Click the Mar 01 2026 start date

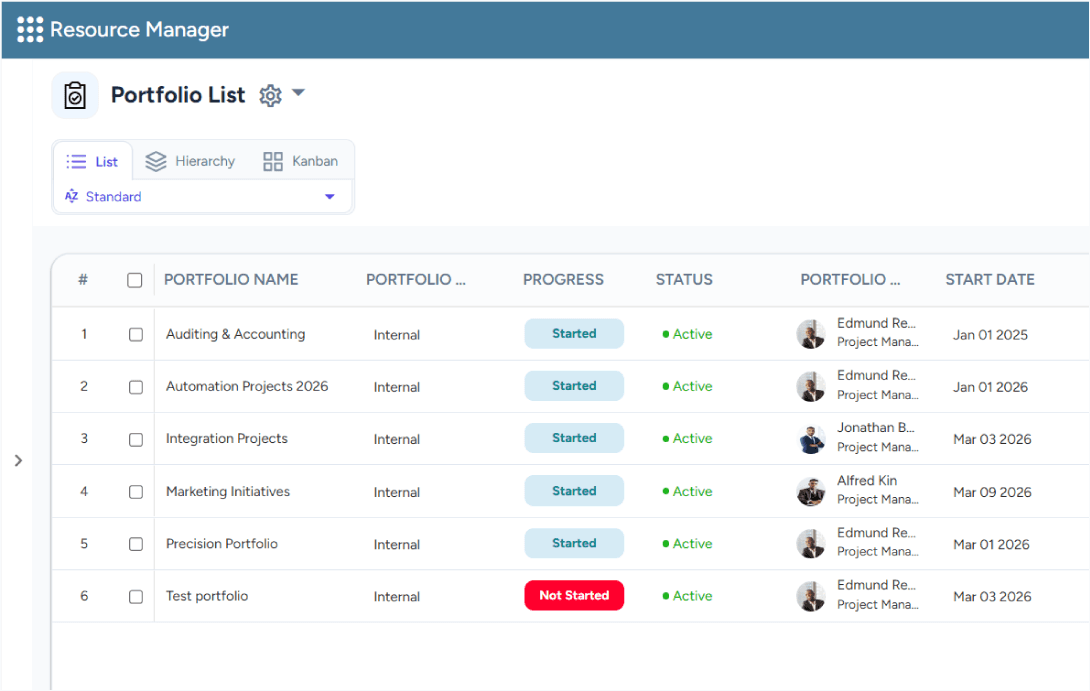coord(991,544)
